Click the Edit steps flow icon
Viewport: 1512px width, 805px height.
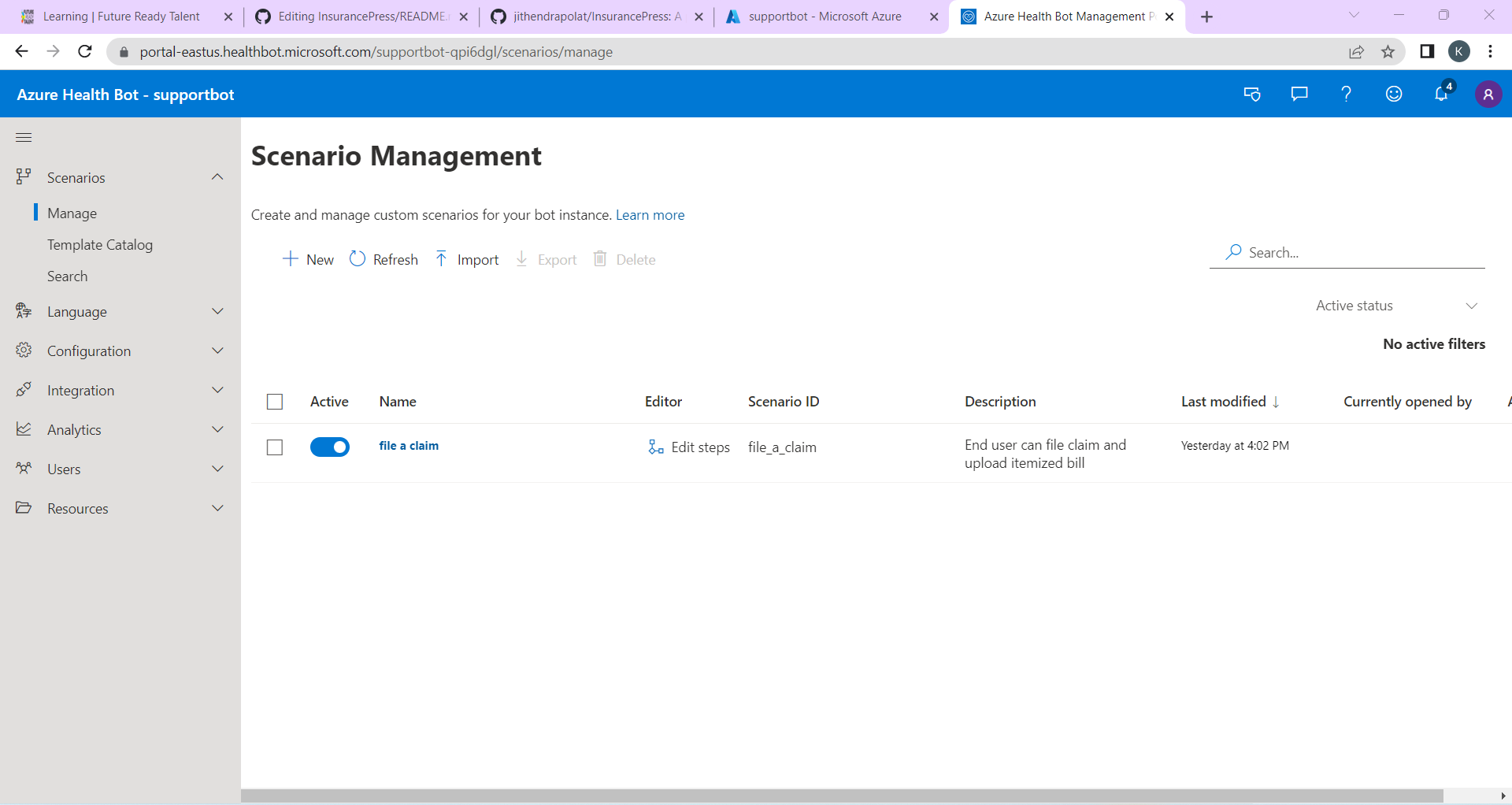click(656, 447)
